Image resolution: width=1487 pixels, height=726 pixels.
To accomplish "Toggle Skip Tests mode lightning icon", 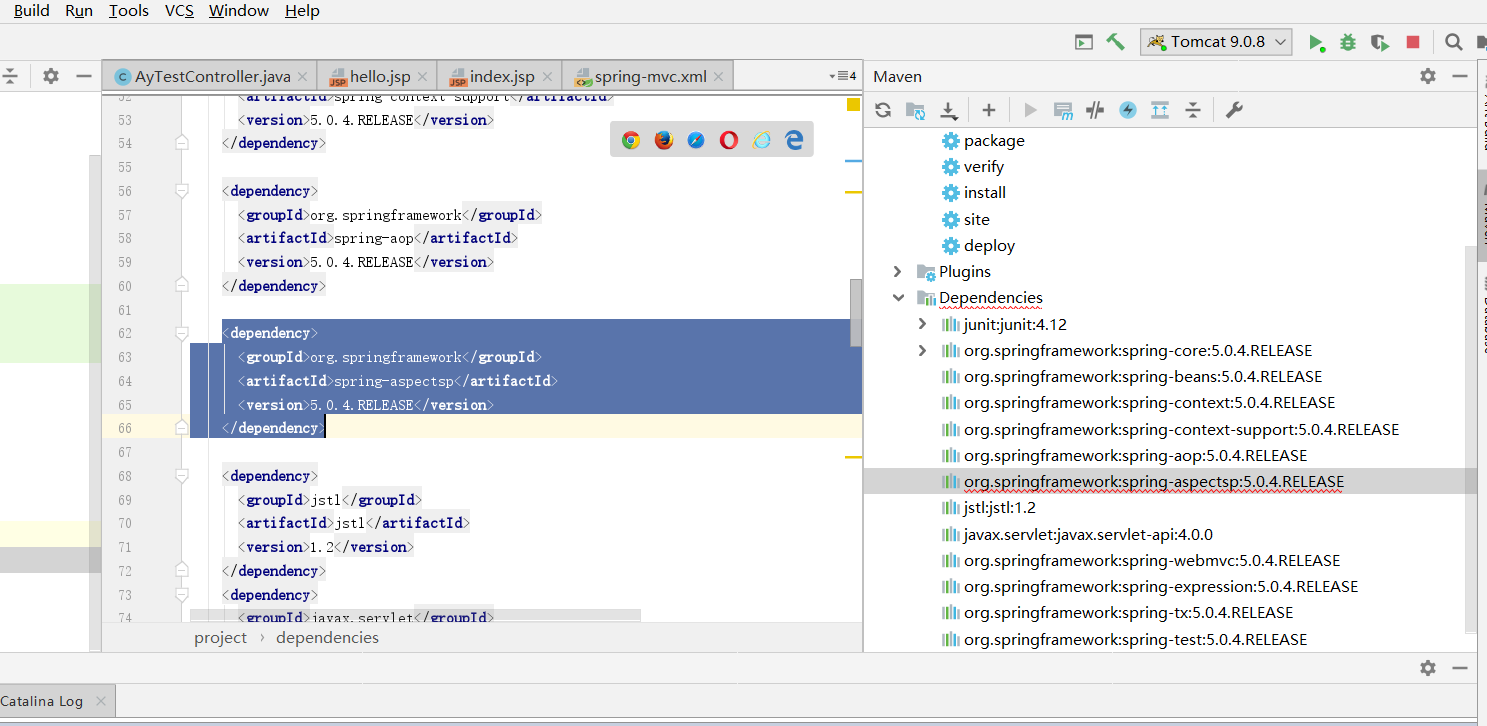I will (x=1128, y=110).
